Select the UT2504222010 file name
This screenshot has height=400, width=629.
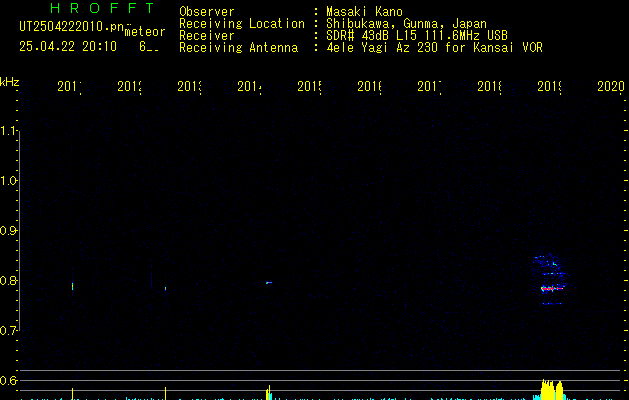tap(71, 27)
